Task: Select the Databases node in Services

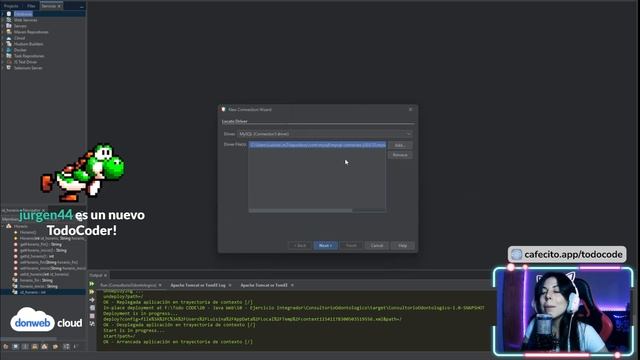Action: point(23,14)
